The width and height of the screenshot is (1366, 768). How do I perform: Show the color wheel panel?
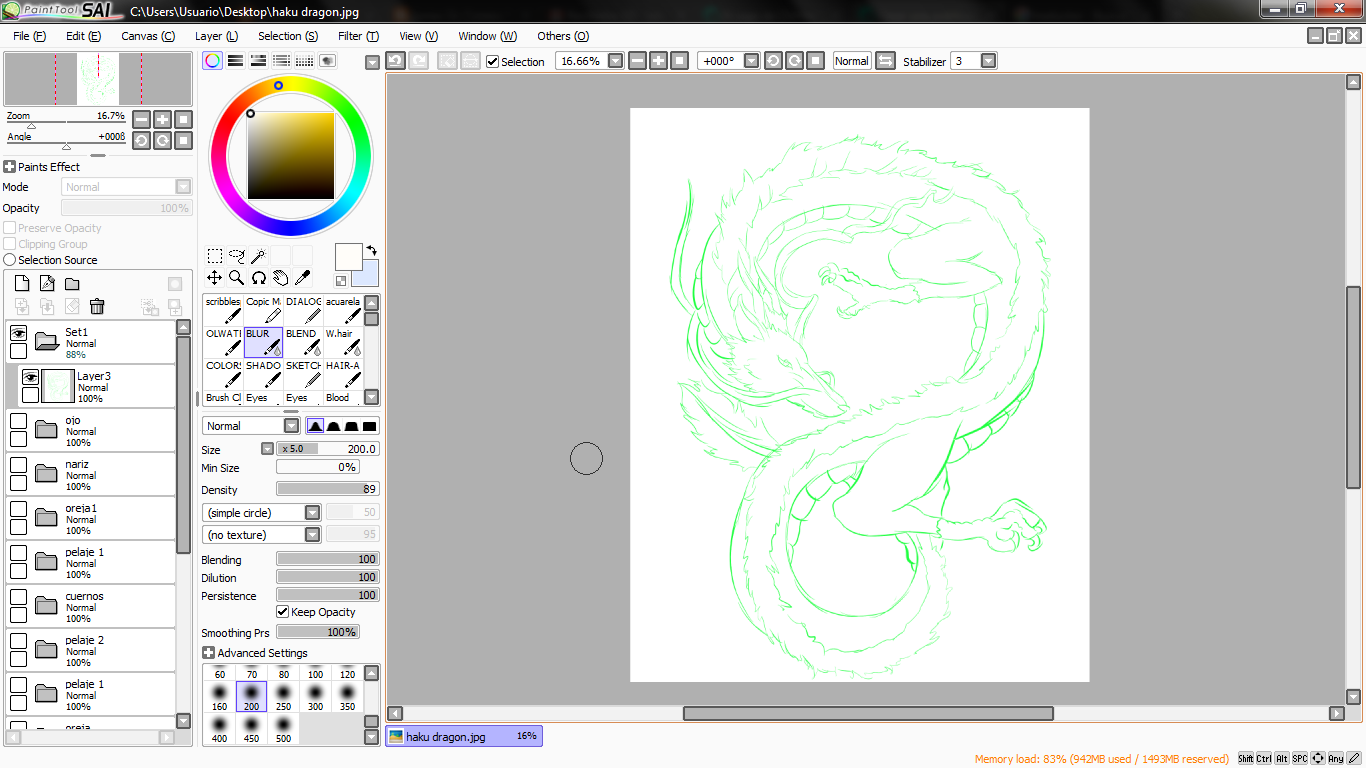click(212, 61)
